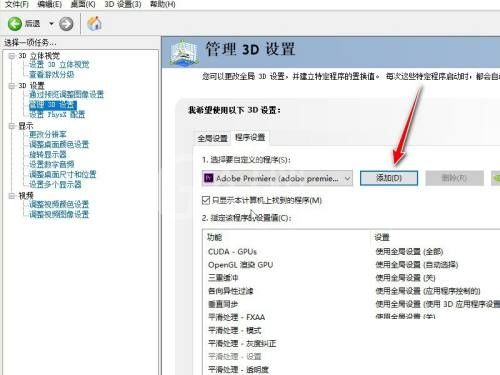
Task: Open 调整视频图像设置 item
Action: click(x=59, y=214)
